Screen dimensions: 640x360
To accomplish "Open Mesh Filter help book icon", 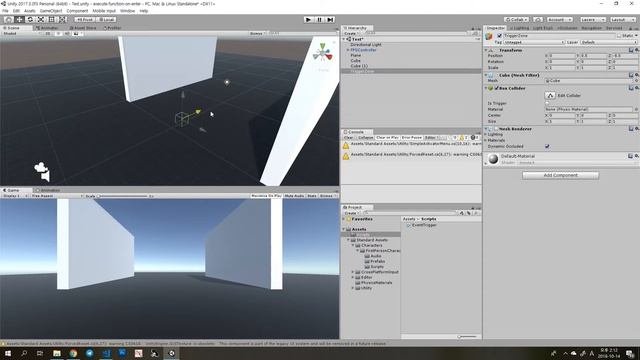I will pyautogui.click(x=631, y=75).
